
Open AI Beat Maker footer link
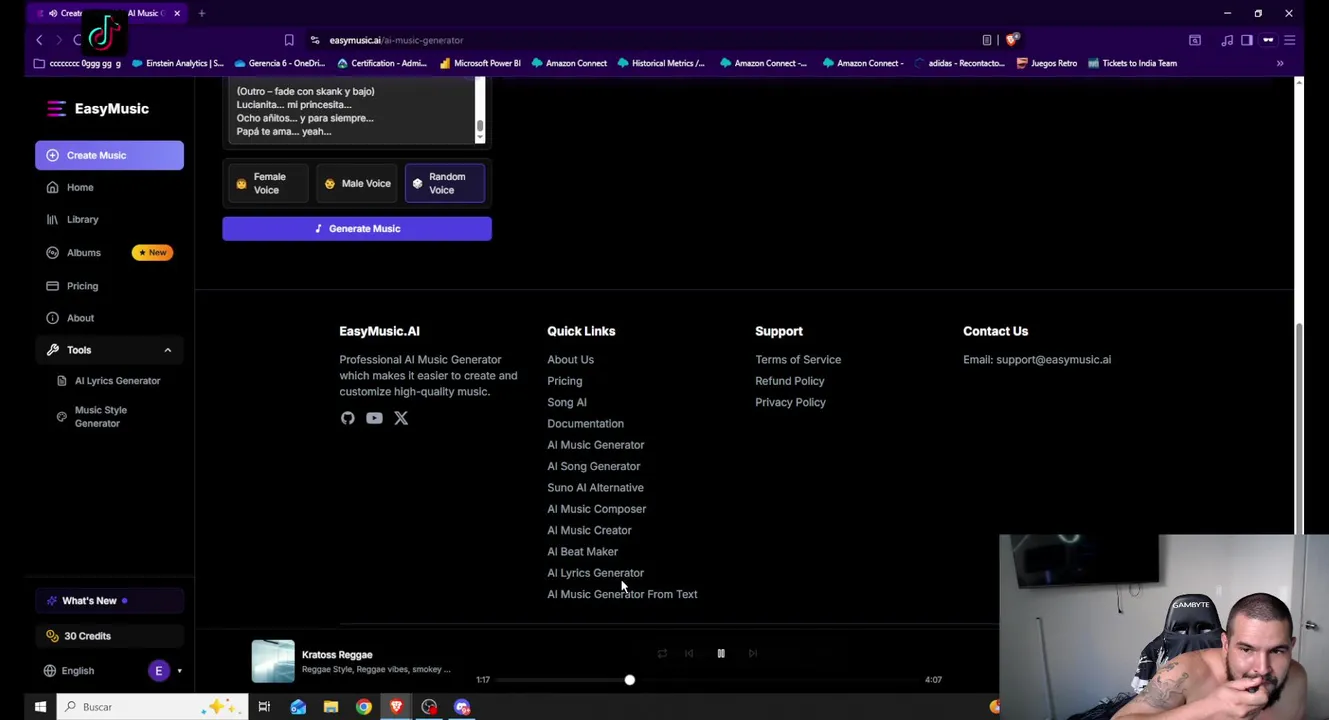tap(582, 552)
